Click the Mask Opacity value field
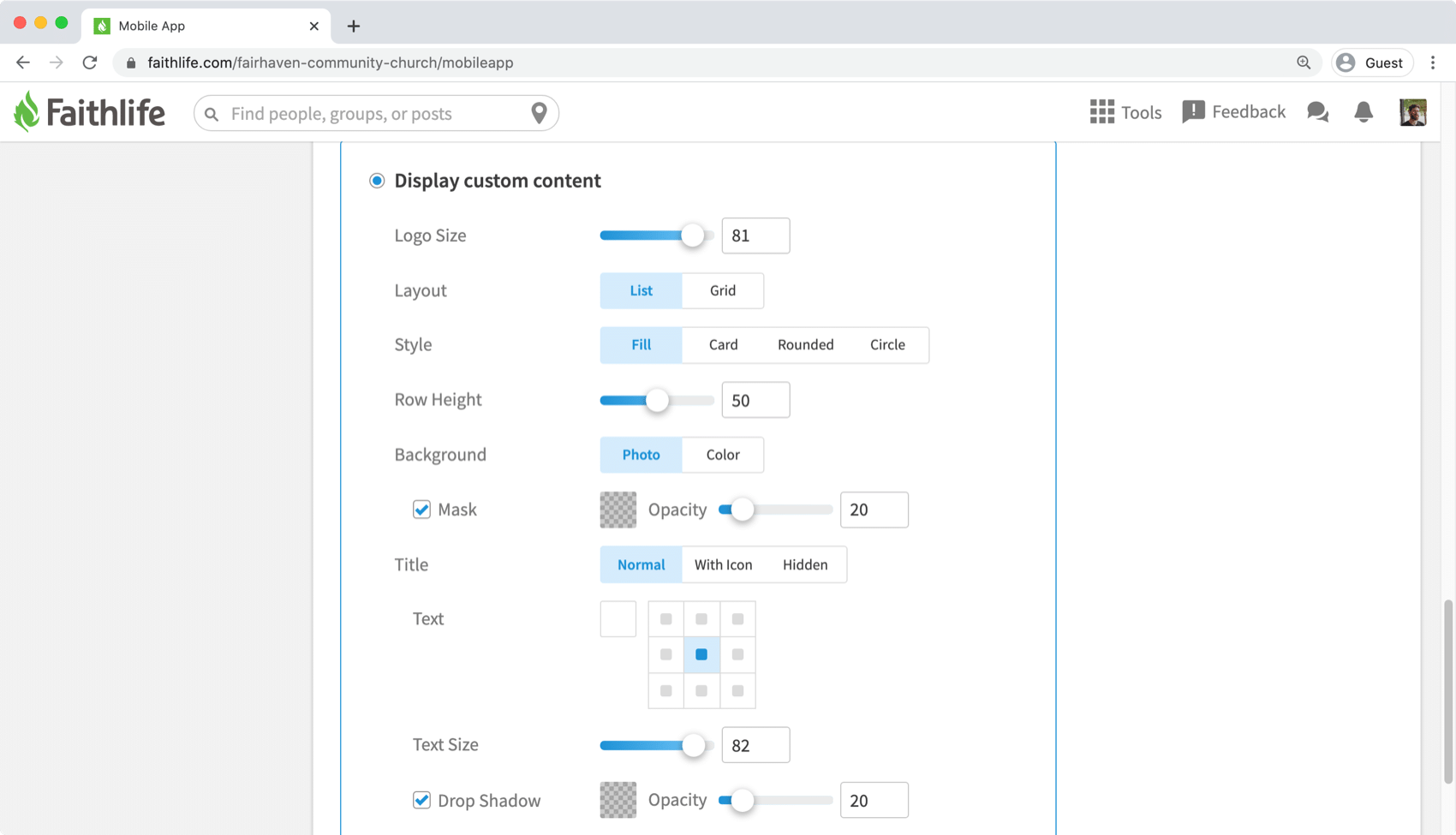This screenshot has width=1456, height=835. click(x=874, y=510)
